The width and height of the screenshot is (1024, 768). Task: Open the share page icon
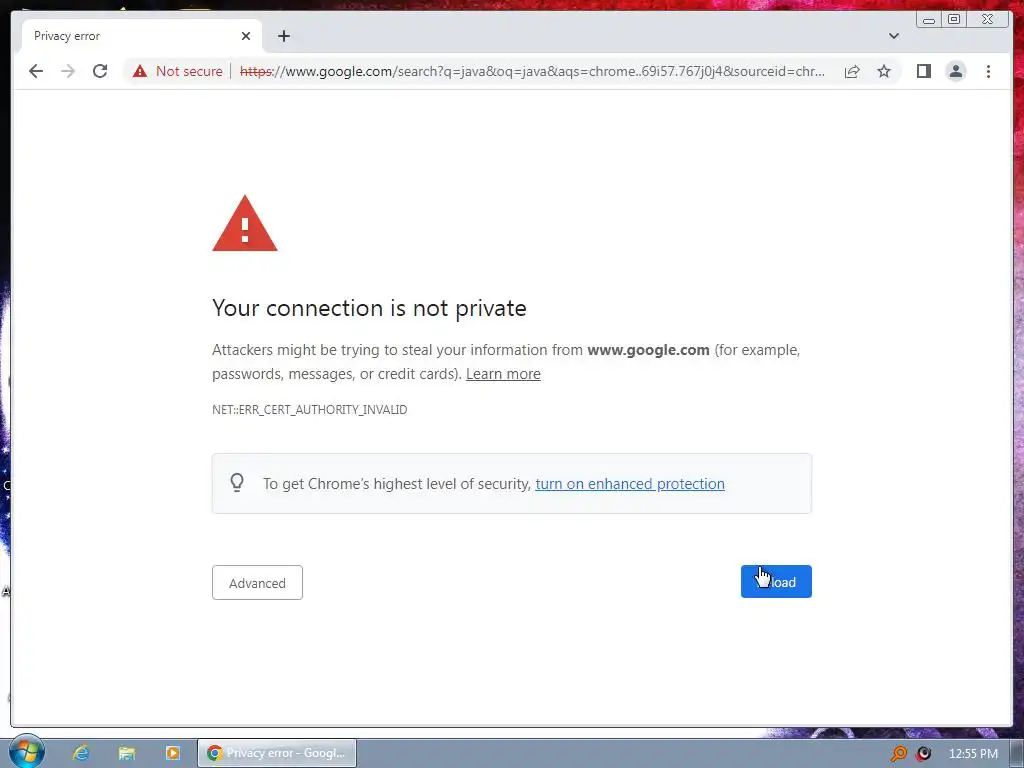pos(852,71)
